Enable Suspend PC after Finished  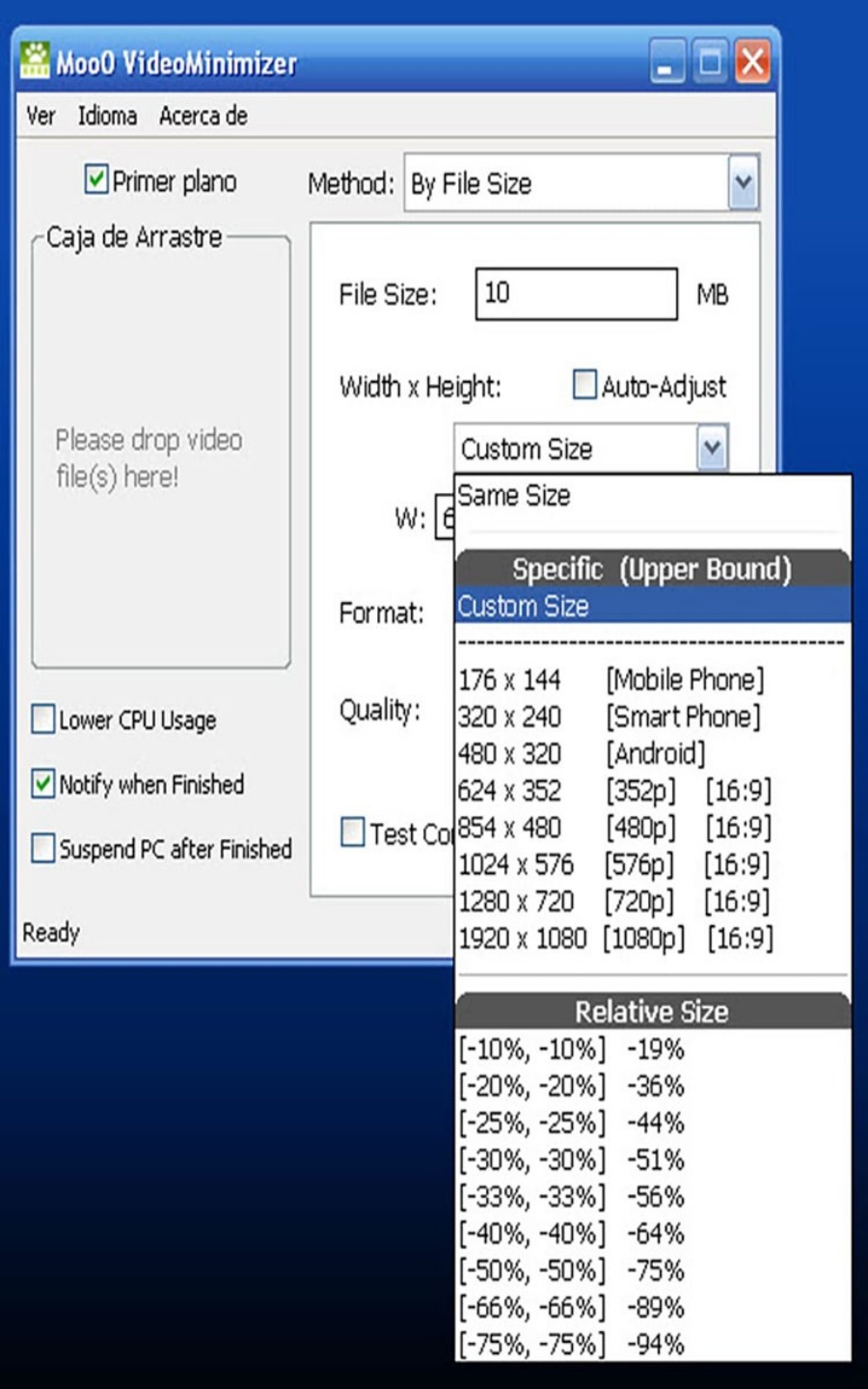(43, 848)
